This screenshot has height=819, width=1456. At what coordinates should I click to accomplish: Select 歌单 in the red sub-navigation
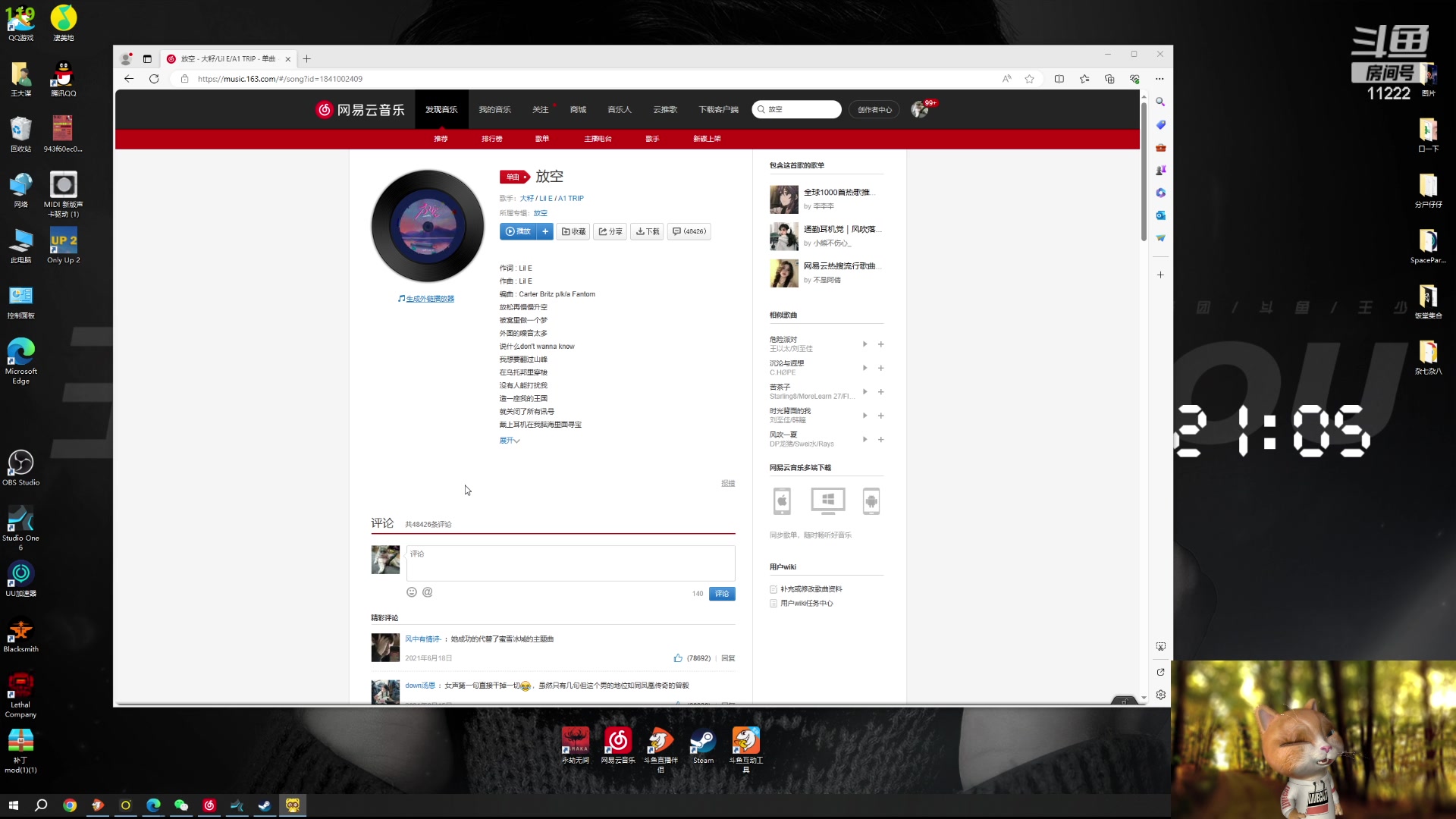coord(541,139)
